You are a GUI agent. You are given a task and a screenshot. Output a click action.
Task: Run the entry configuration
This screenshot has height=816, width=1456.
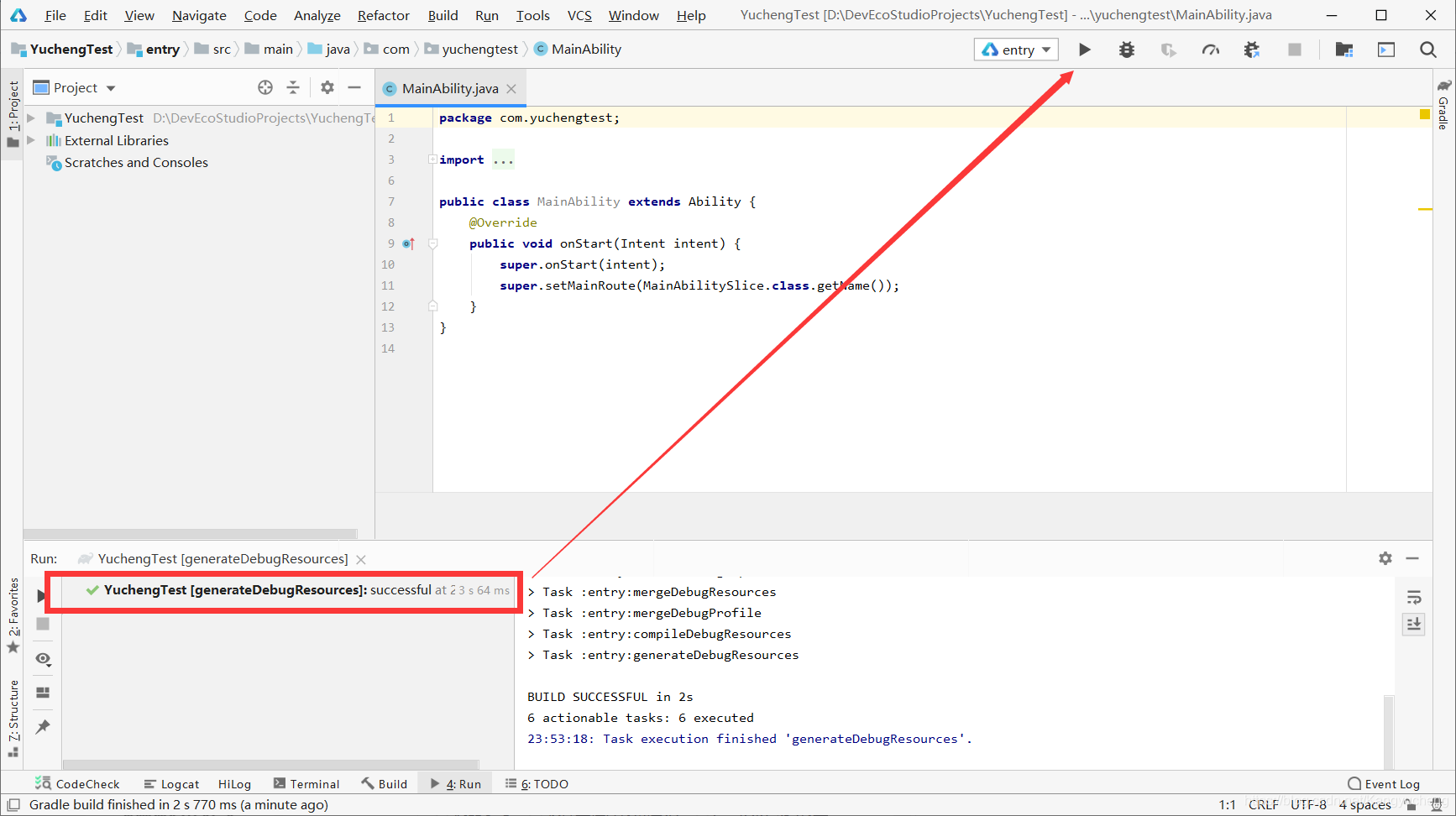click(1085, 50)
